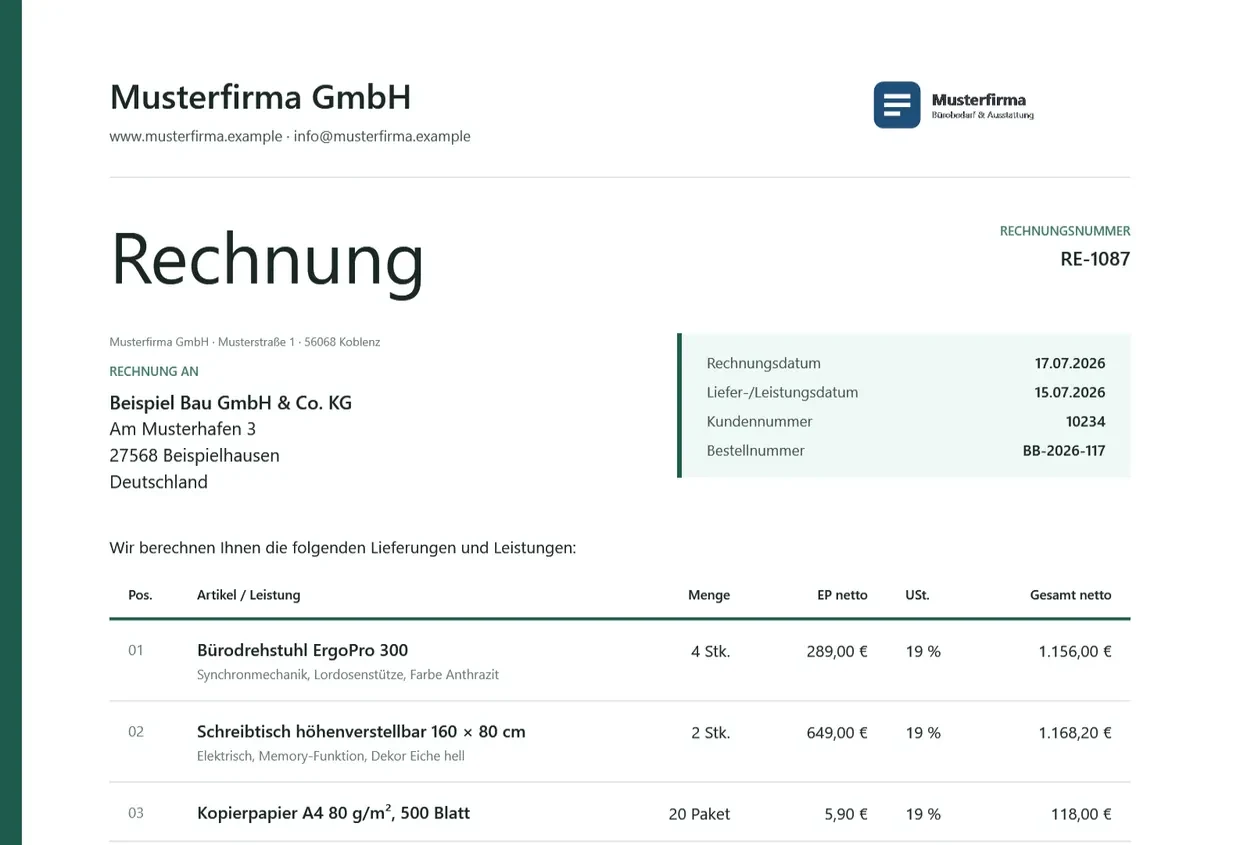Click the 'Liefer-/Leistungsdatum' label
This screenshot has height=845, width=1240.
point(782,392)
